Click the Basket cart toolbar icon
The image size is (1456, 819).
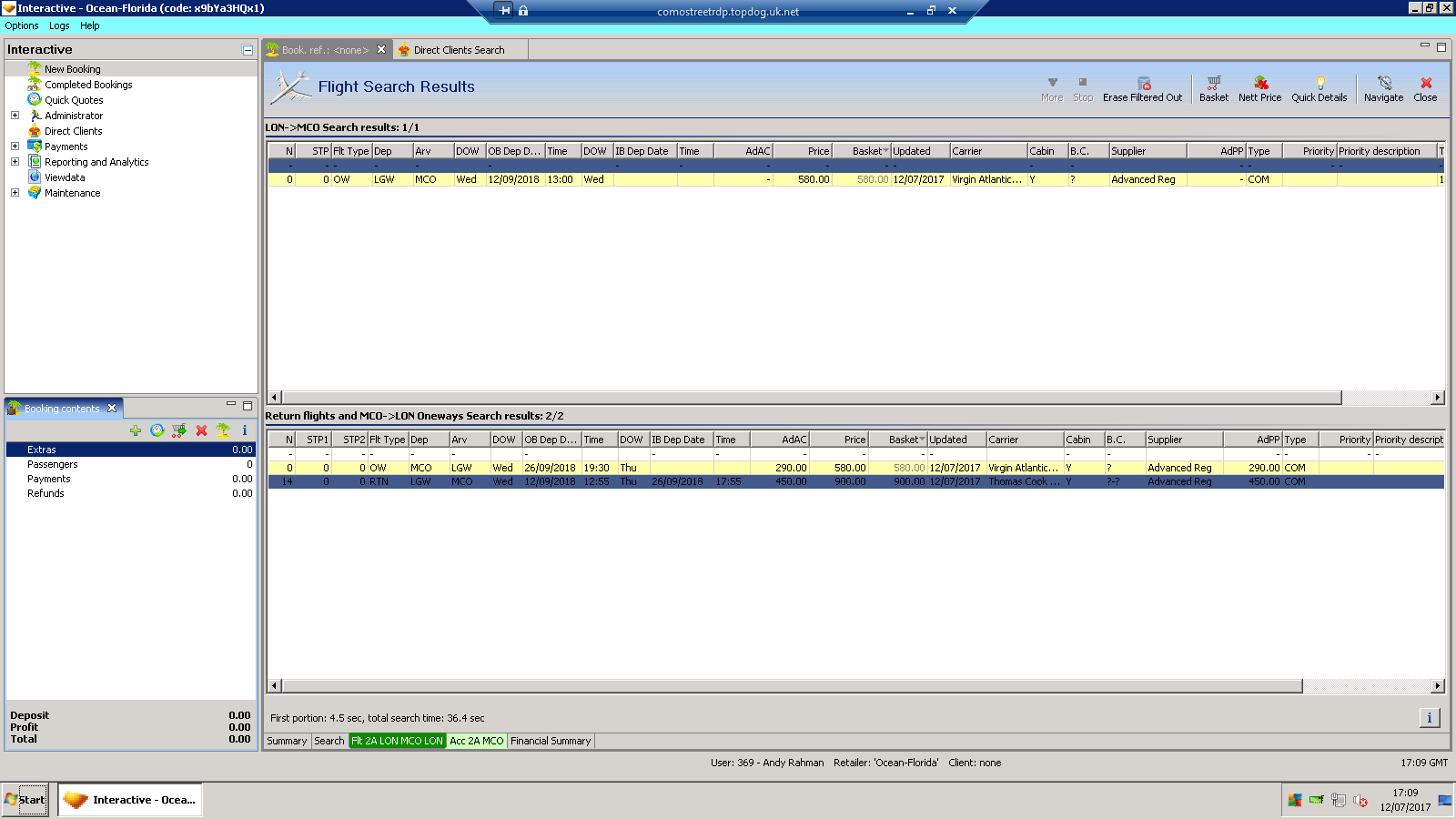pos(1214,83)
